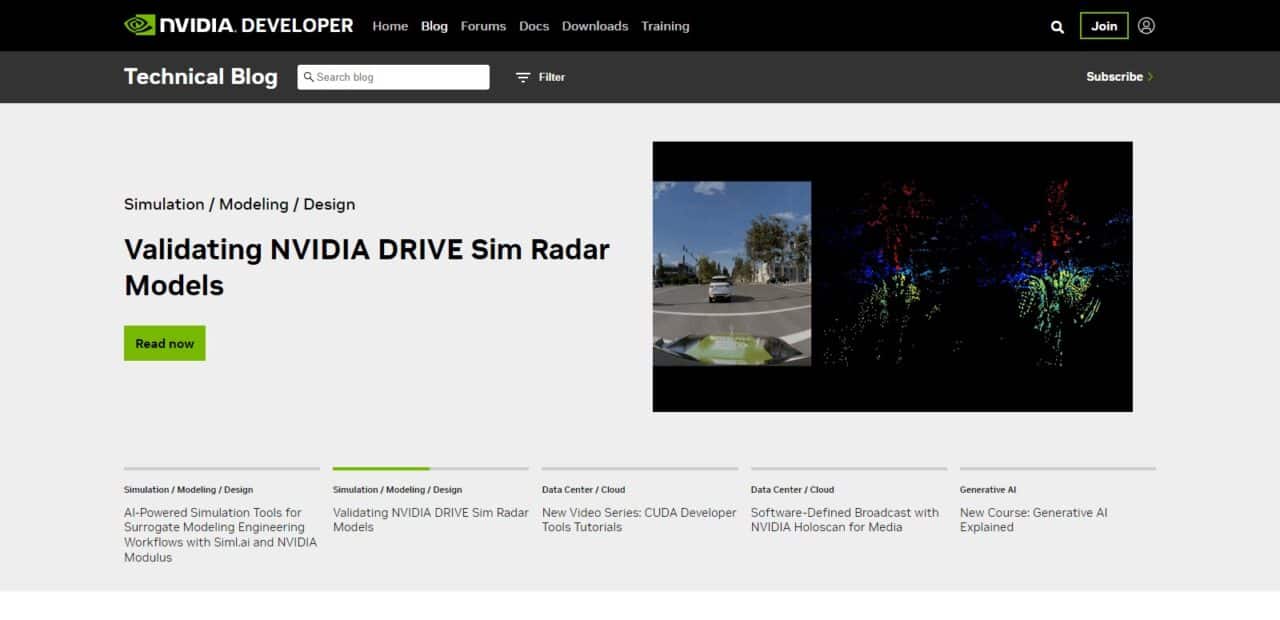1280x620 pixels.
Task: Open the Downloads navigation item
Action: tap(595, 26)
